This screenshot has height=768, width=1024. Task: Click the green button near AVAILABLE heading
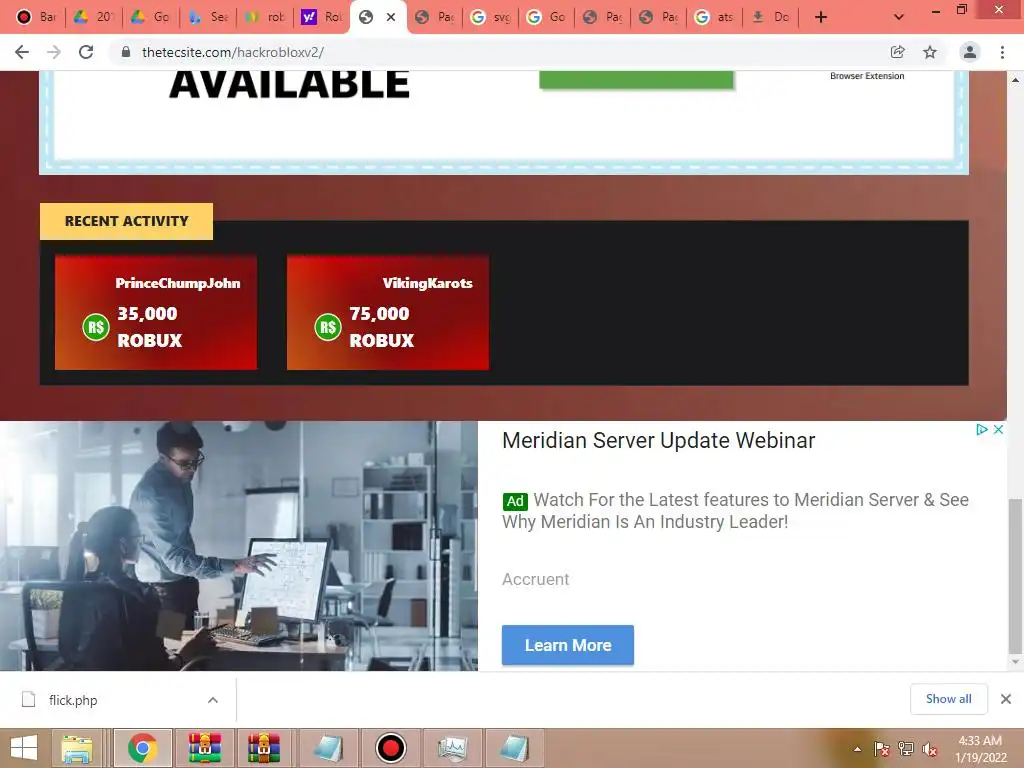coord(636,80)
